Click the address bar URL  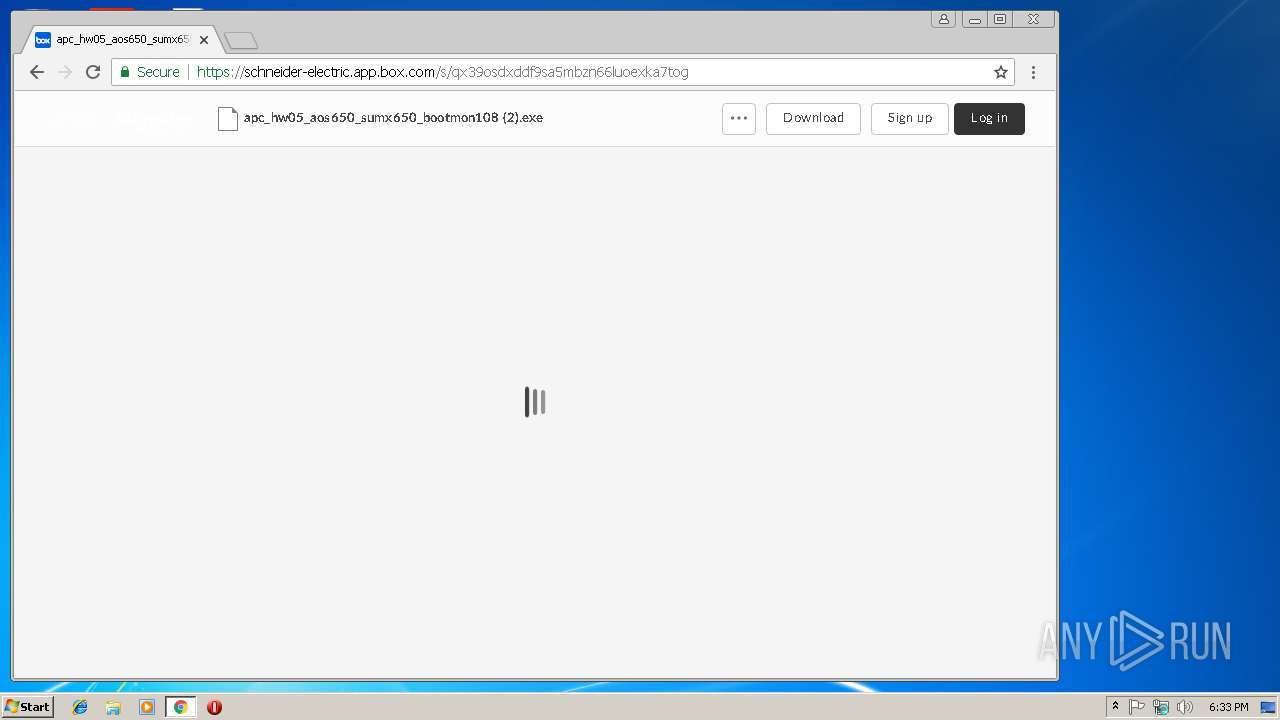point(442,72)
